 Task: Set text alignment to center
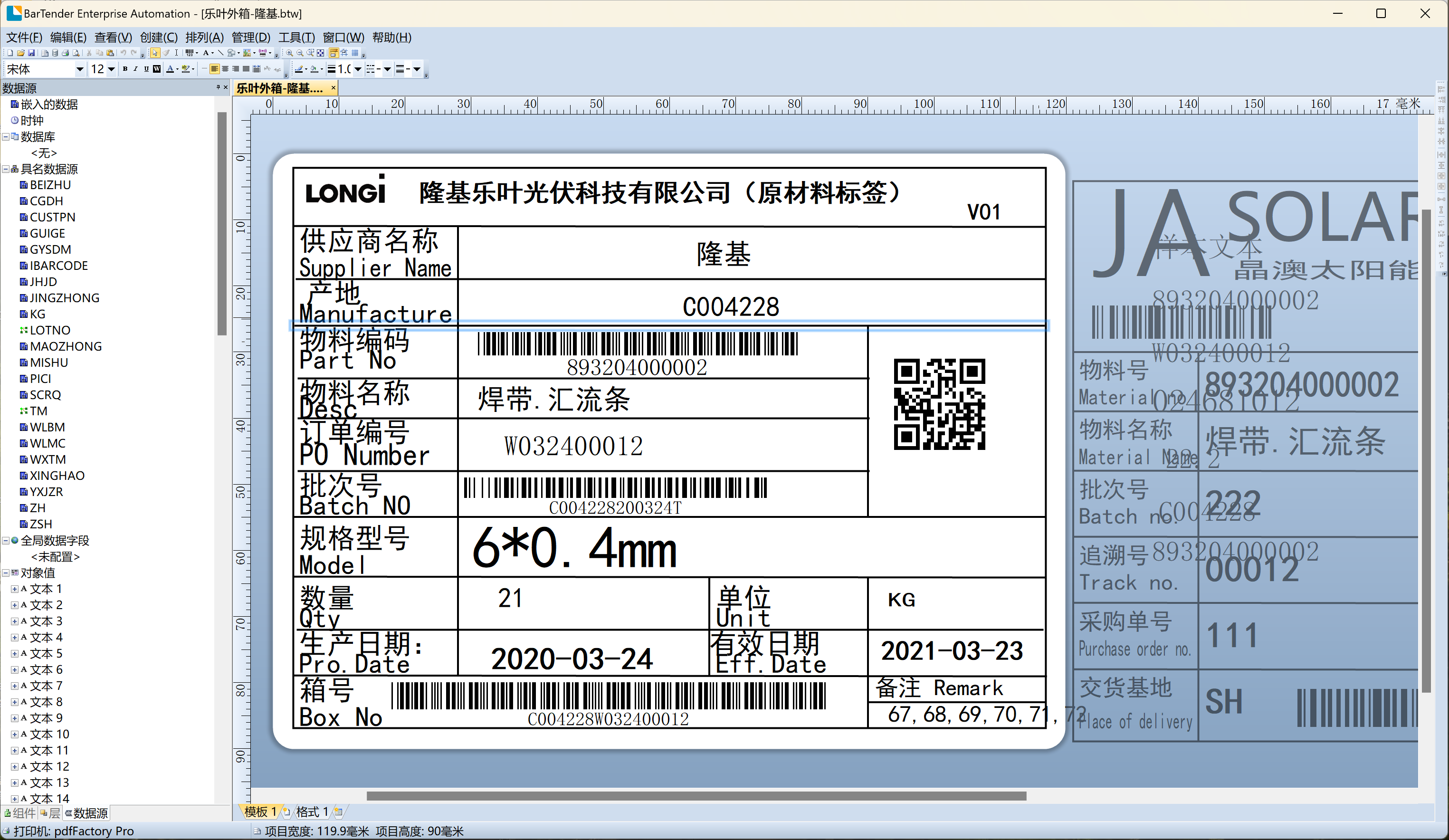pyautogui.click(x=225, y=69)
